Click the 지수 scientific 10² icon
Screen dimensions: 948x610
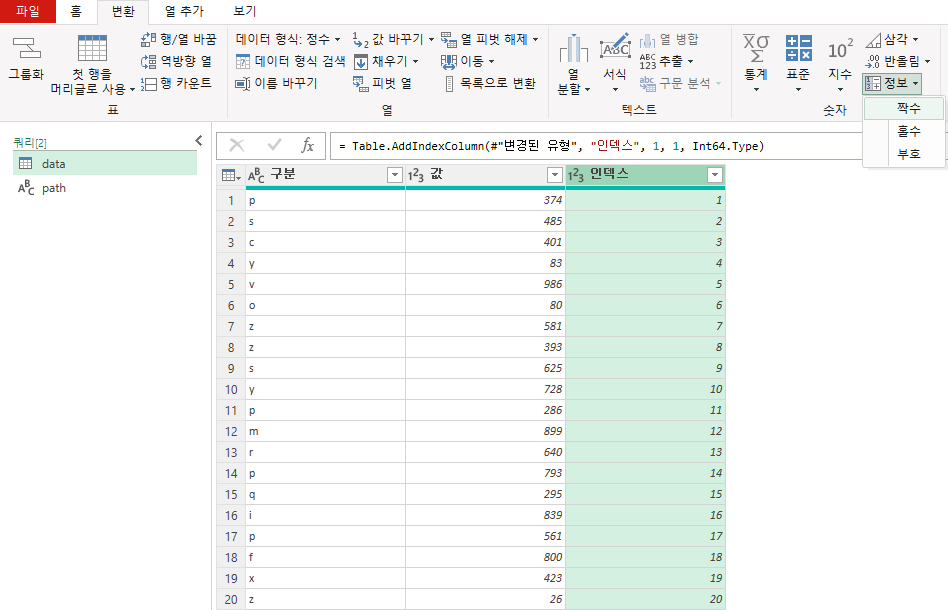(840, 48)
